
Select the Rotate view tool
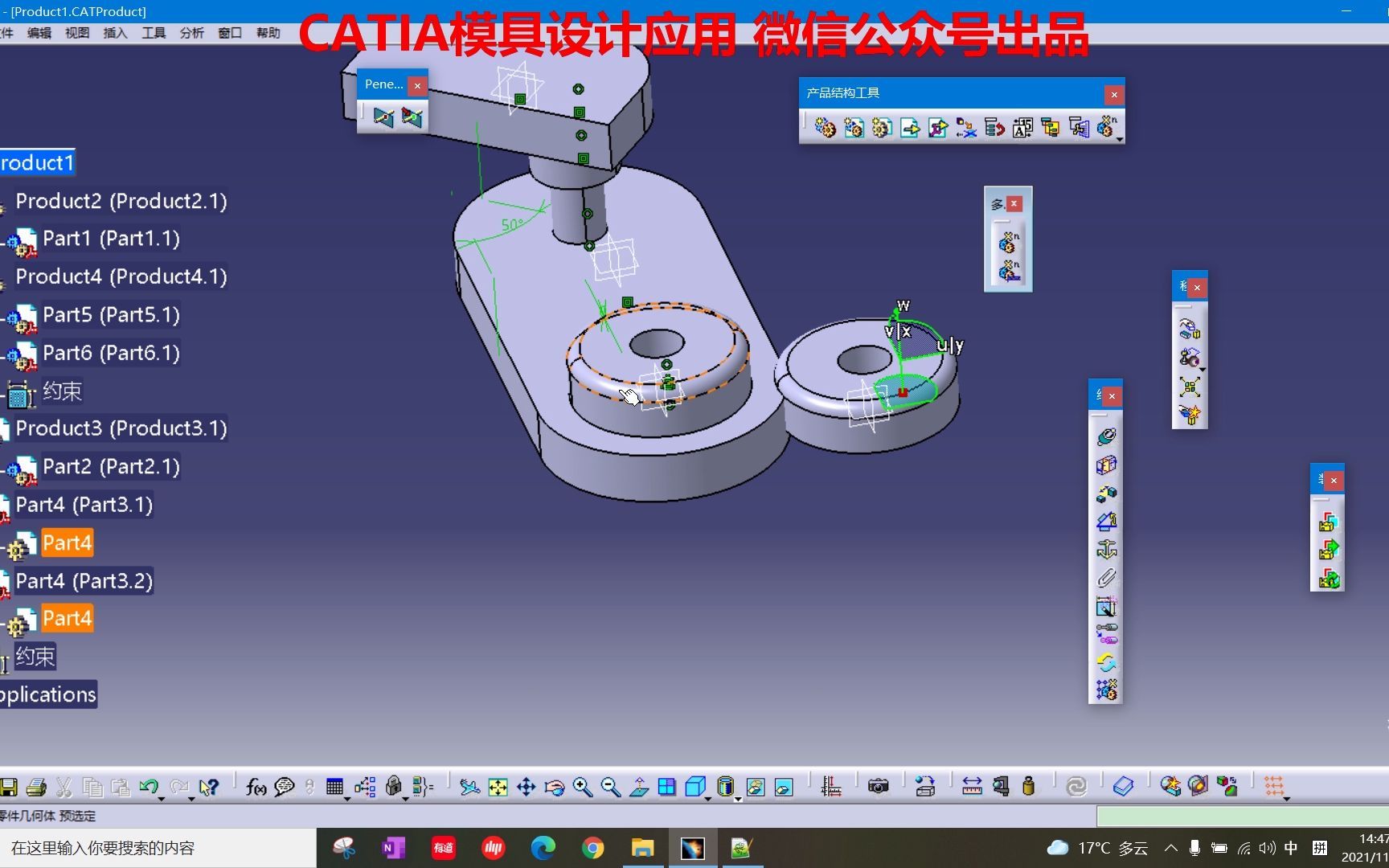pos(555,787)
